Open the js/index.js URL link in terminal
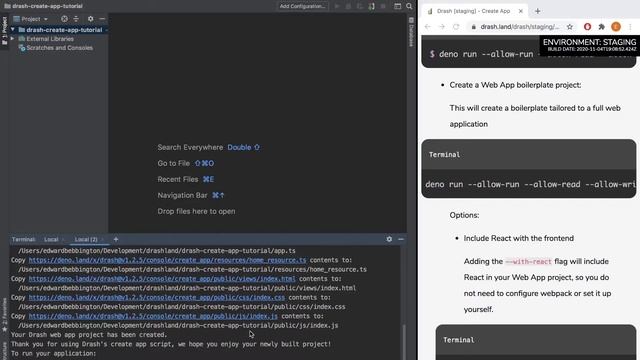Screen dimensions: 640x360 tap(153, 316)
